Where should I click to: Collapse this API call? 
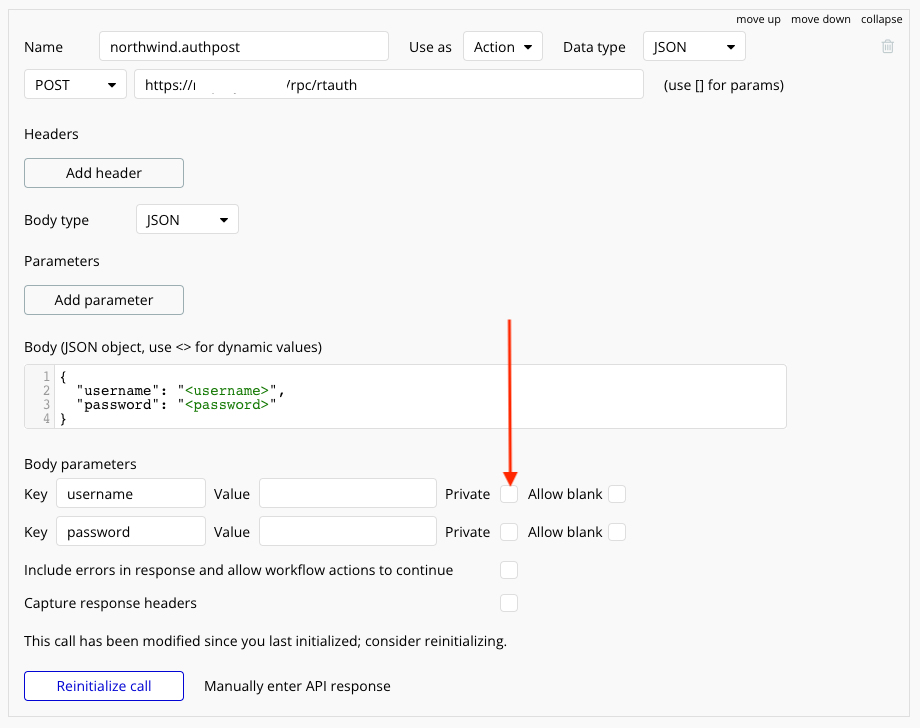pos(881,19)
